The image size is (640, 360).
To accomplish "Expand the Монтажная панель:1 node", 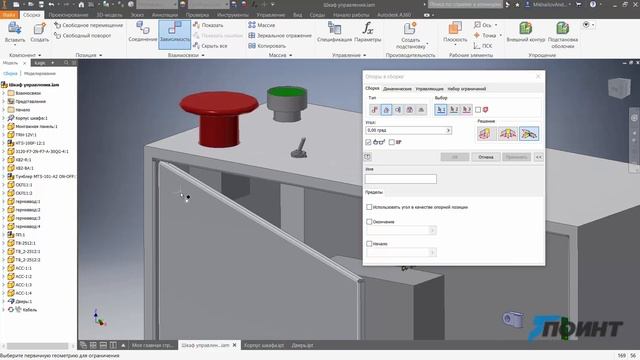I will pos(4,127).
